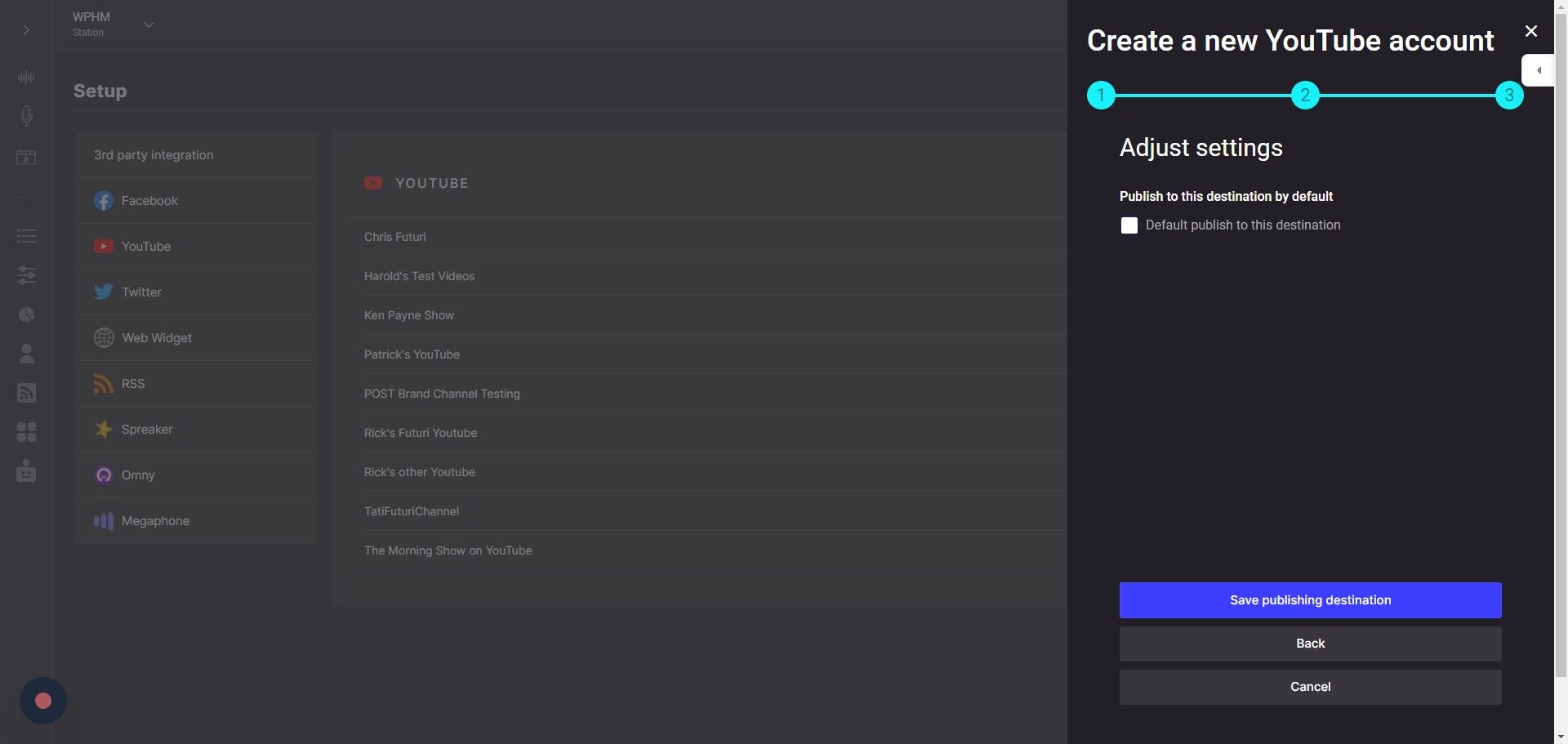The width and height of the screenshot is (1568, 744).
Task: Select Twitter integration
Action: 195,292
